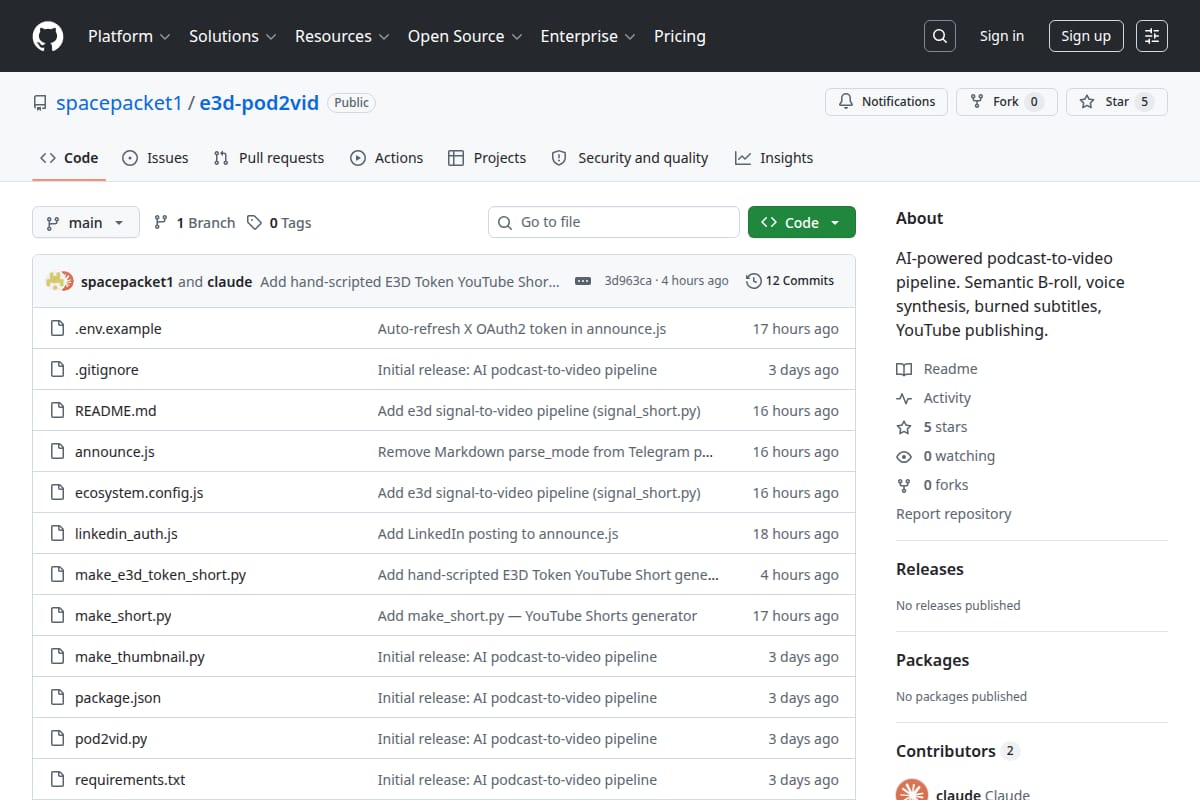Open the GitHub homepage logo
The image size is (1200, 800).
click(x=48, y=36)
